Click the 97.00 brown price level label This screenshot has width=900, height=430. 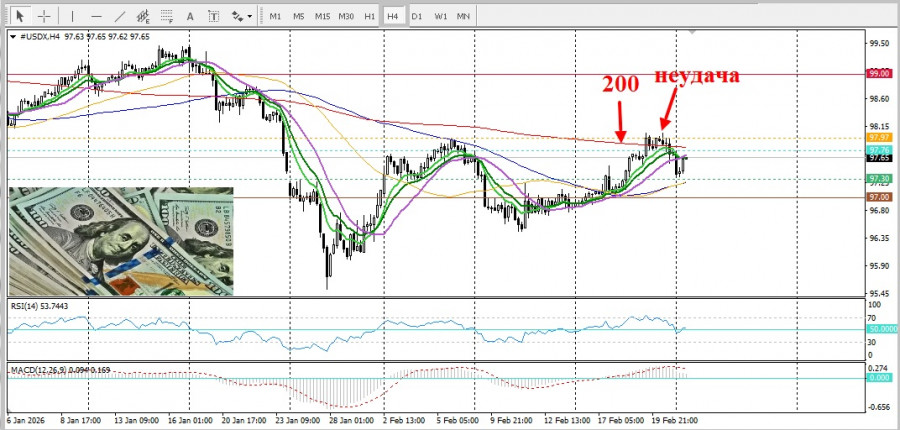(879, 197)
